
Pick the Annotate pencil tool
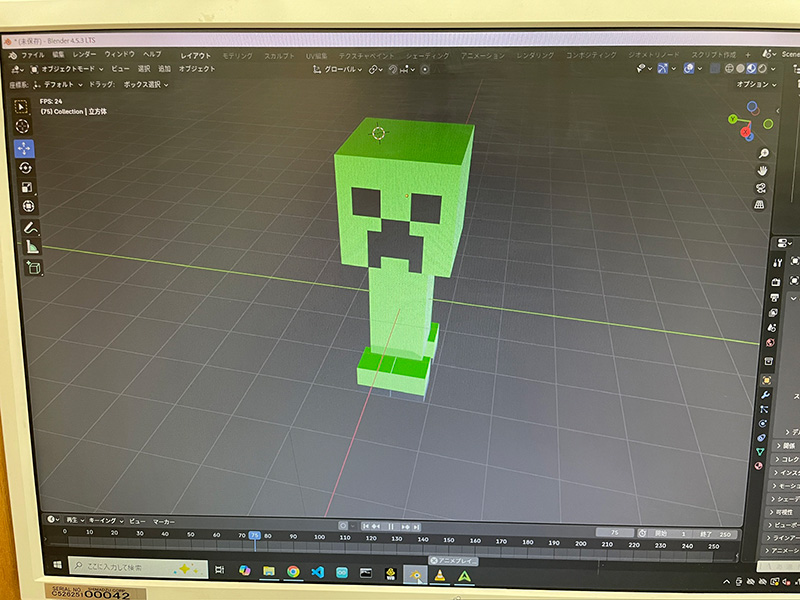(29, 228)
